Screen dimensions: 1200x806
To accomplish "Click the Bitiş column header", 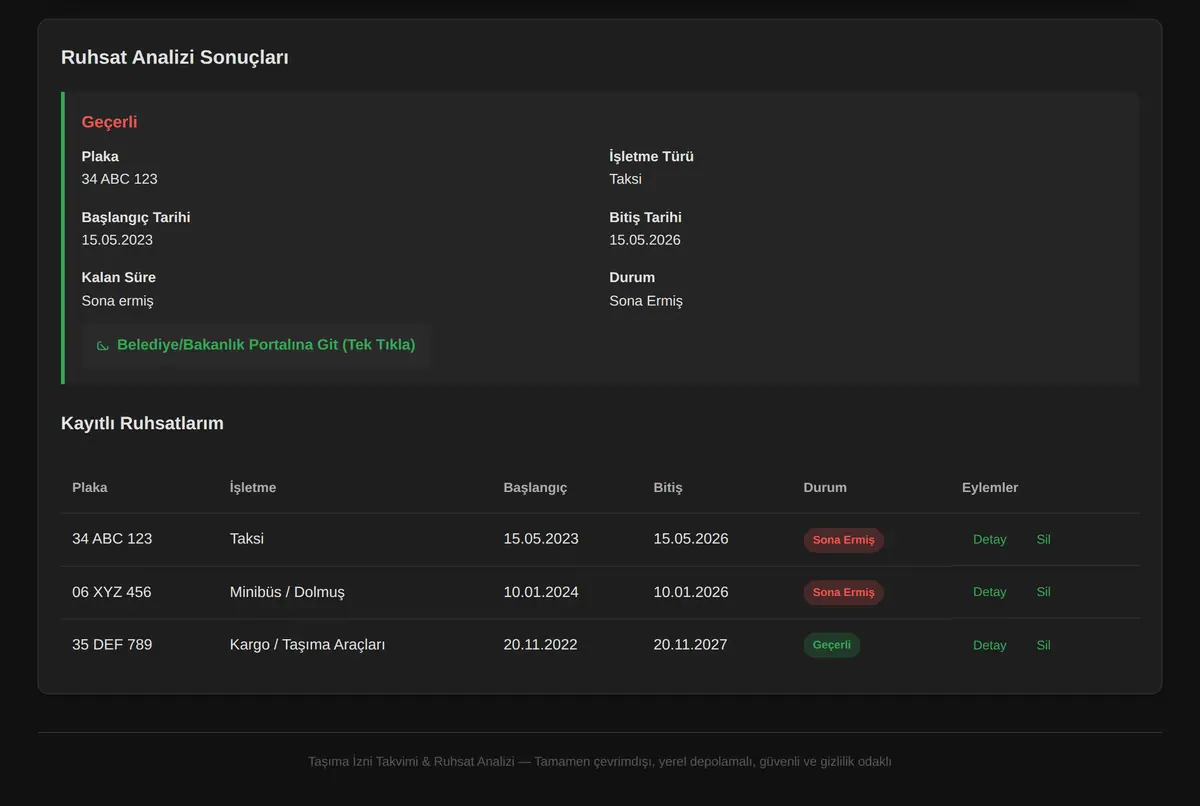I will point(668,488).
